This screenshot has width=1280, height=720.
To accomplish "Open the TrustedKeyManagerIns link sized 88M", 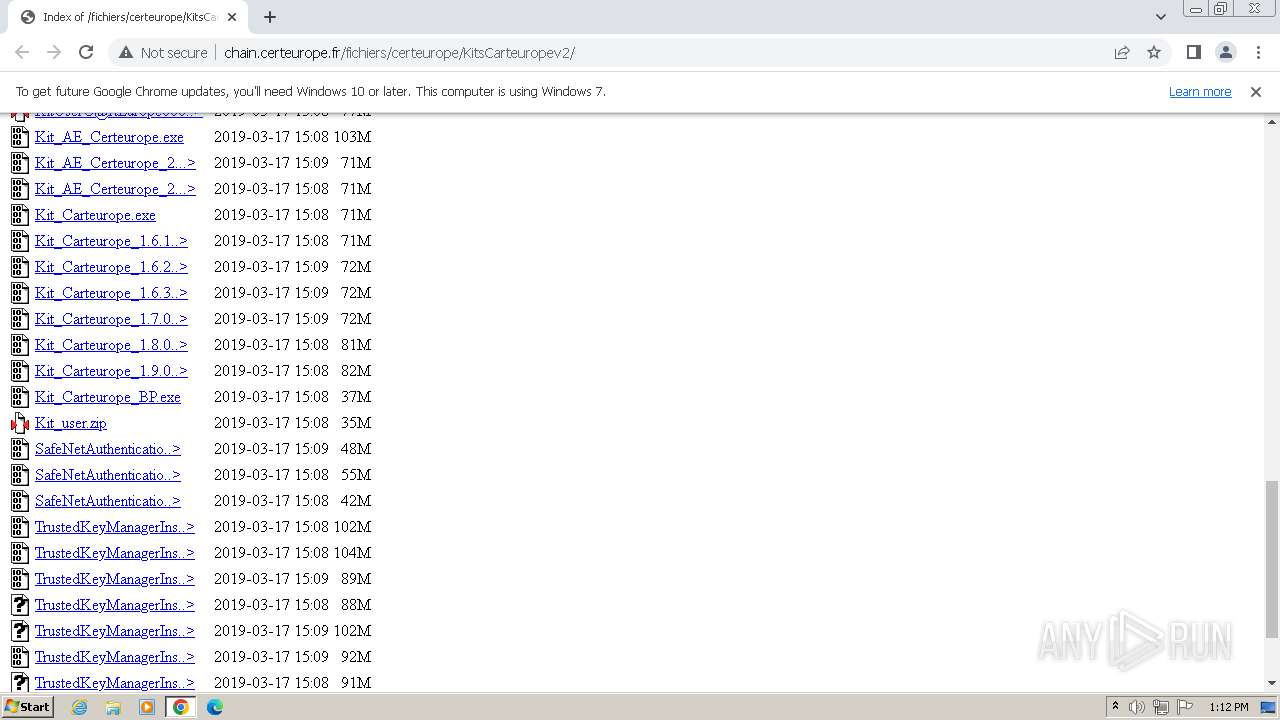I will 115,605.
